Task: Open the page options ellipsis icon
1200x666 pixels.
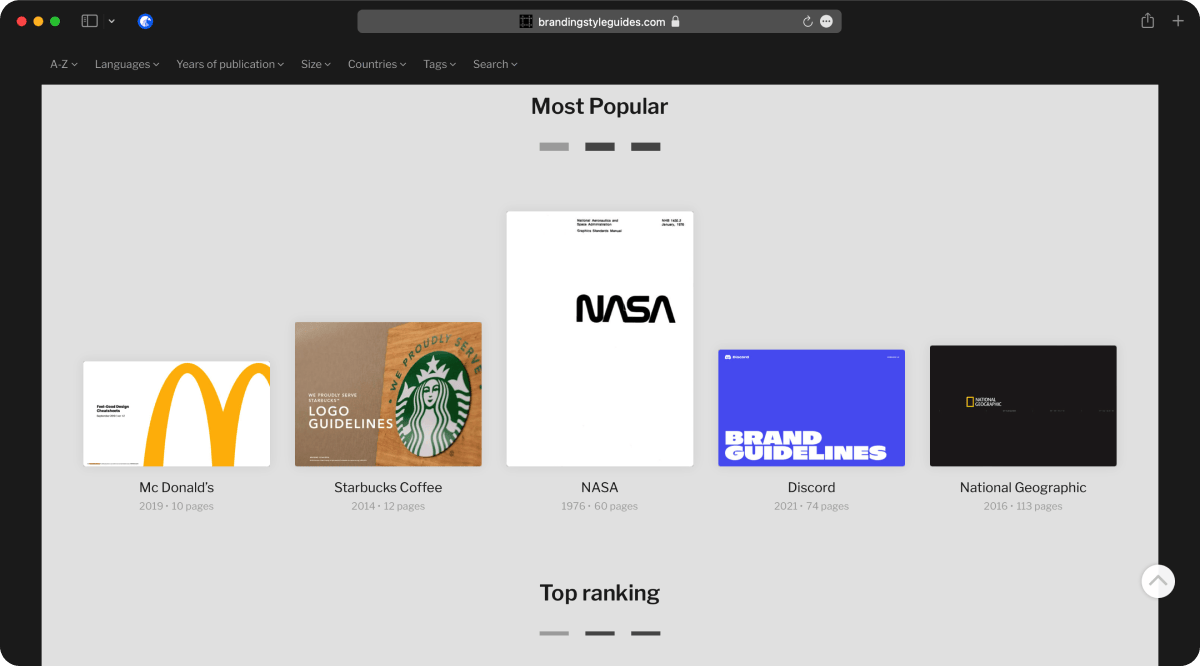Action: pos(826,21)
